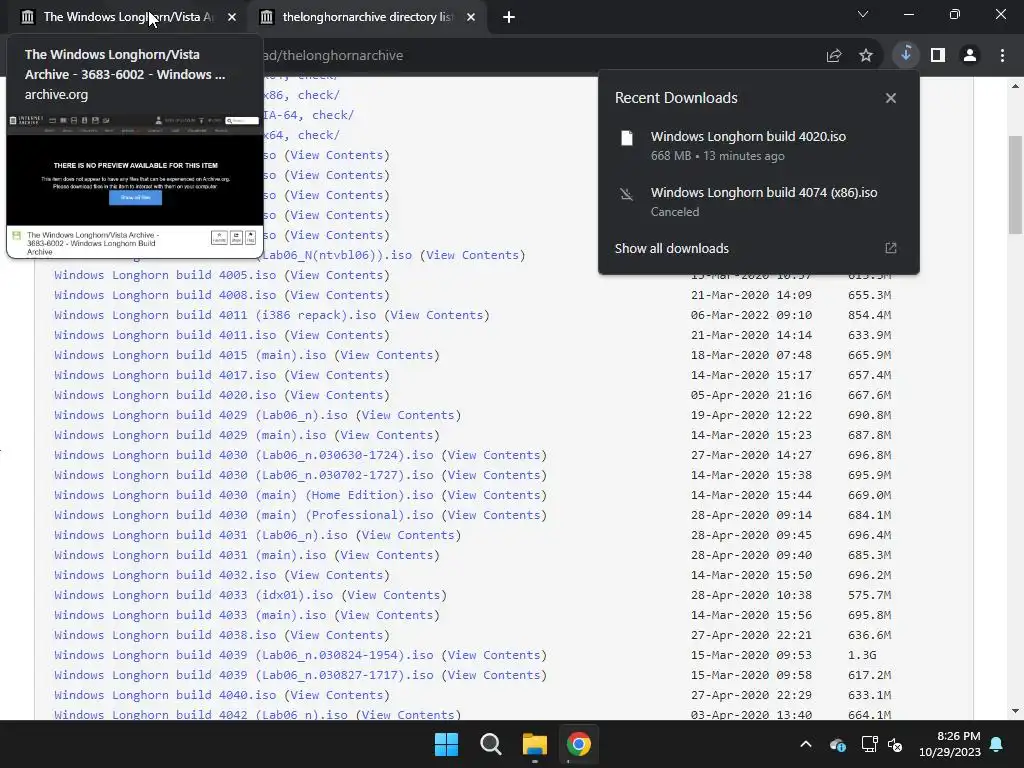Open build 4033 (idx01).iso link
This screenshot has height=768, width=1024.
(194, 596)
